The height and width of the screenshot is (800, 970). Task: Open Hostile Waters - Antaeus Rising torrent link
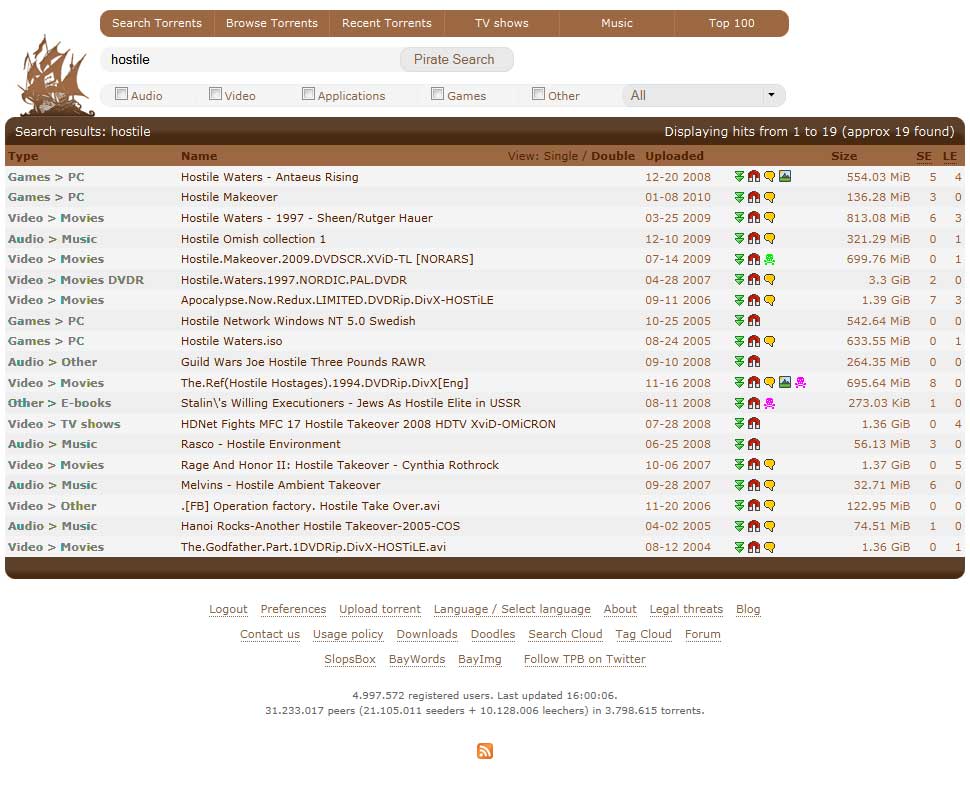(x=270, y=177)
